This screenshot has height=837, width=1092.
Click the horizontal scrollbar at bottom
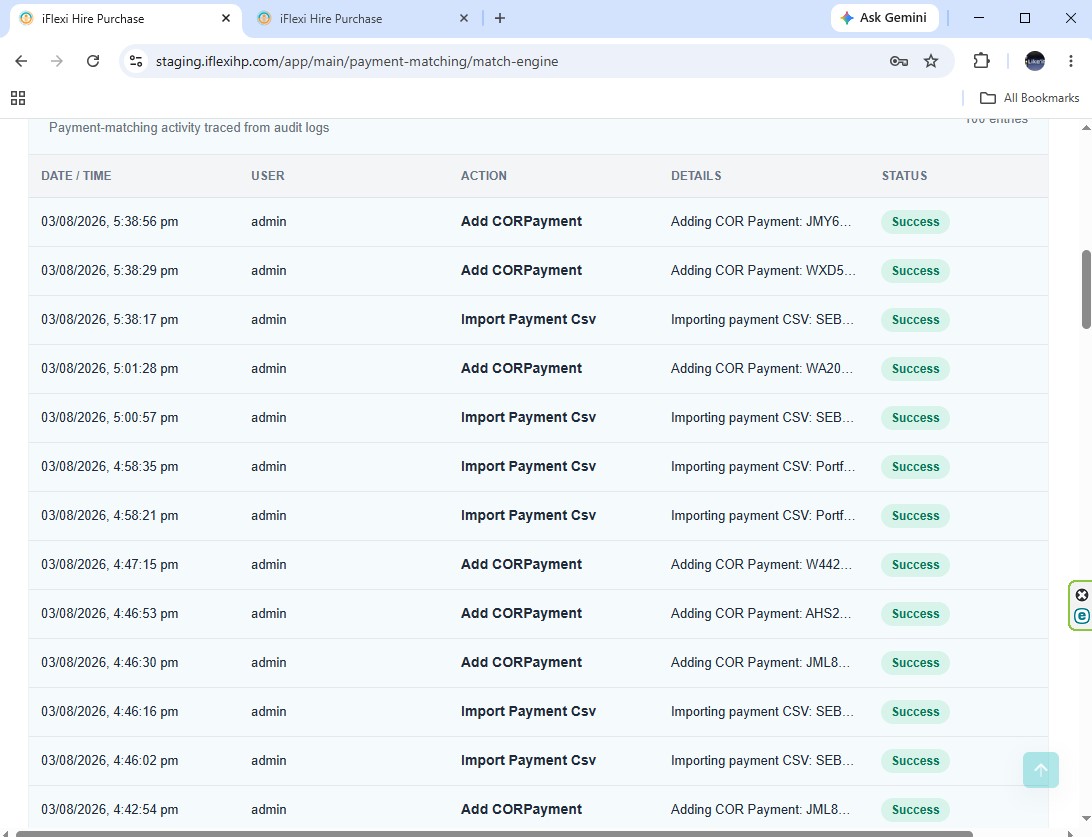tap(494, 834)
